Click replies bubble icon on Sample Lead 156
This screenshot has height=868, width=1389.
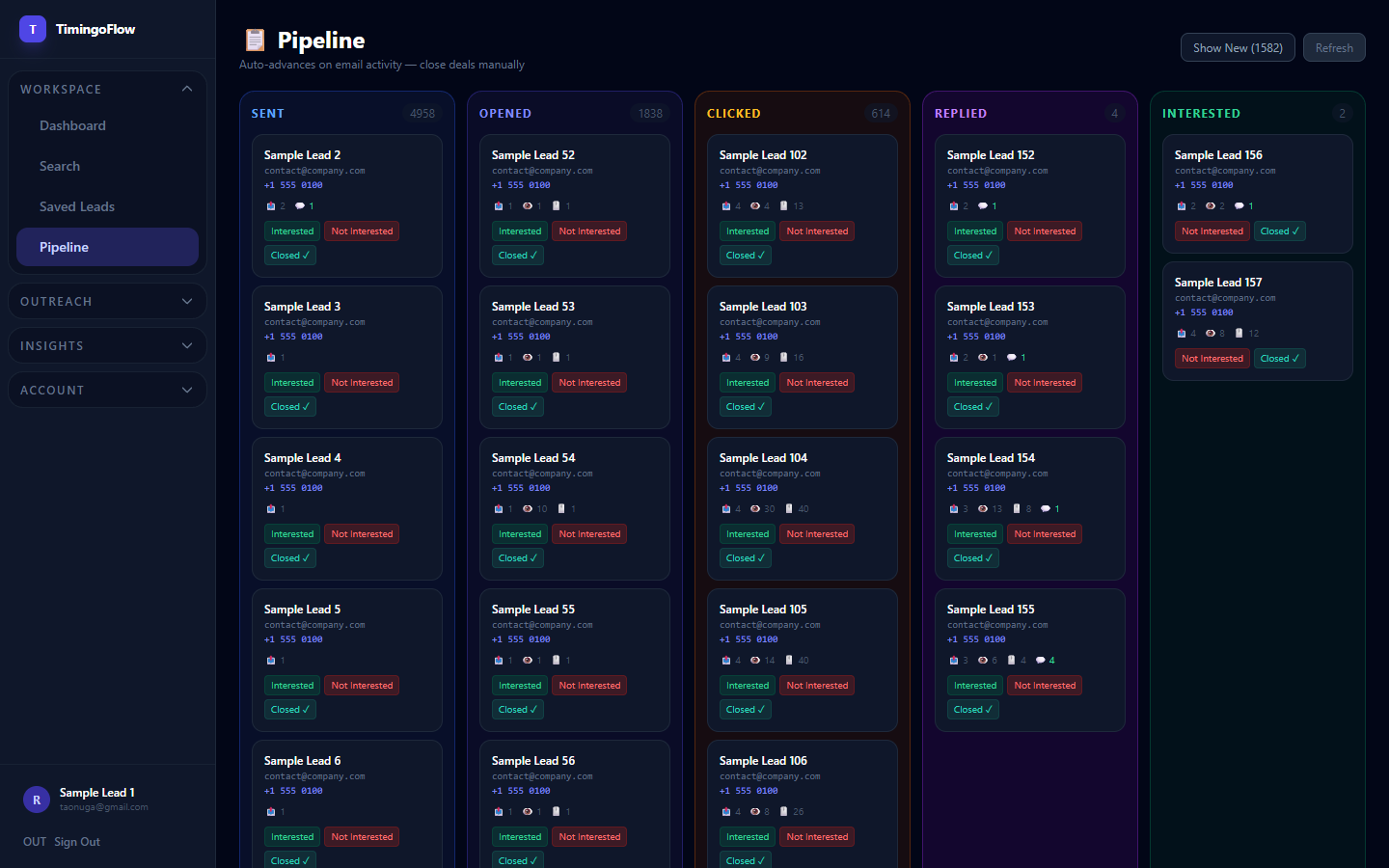pos(1239,206)
